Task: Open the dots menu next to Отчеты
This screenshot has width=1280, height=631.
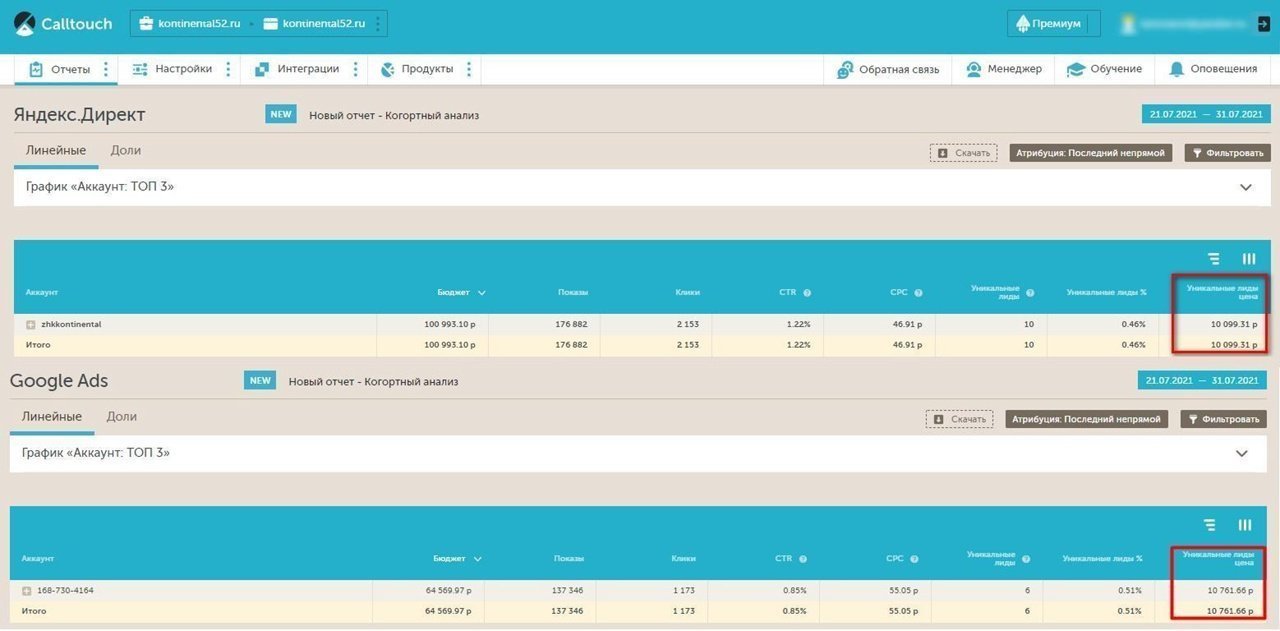Action: click(x=106, y=69)
